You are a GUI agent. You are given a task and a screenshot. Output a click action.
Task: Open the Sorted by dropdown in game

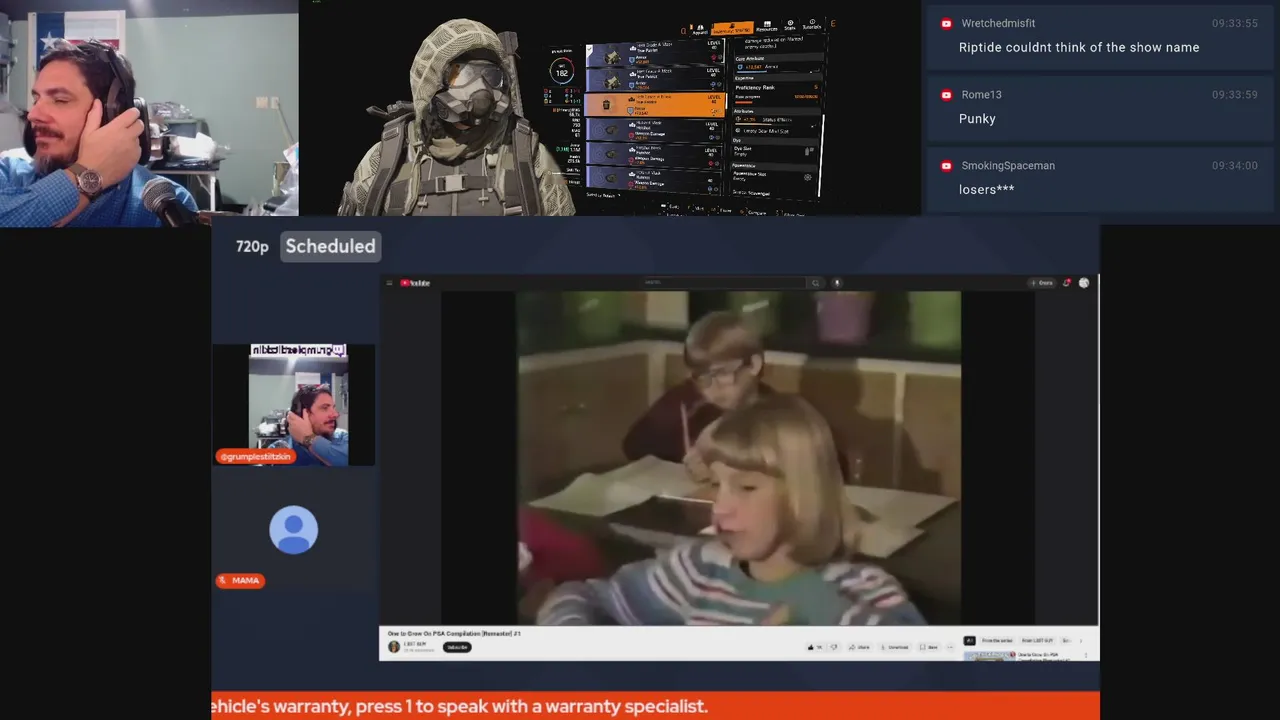[603, 195]
